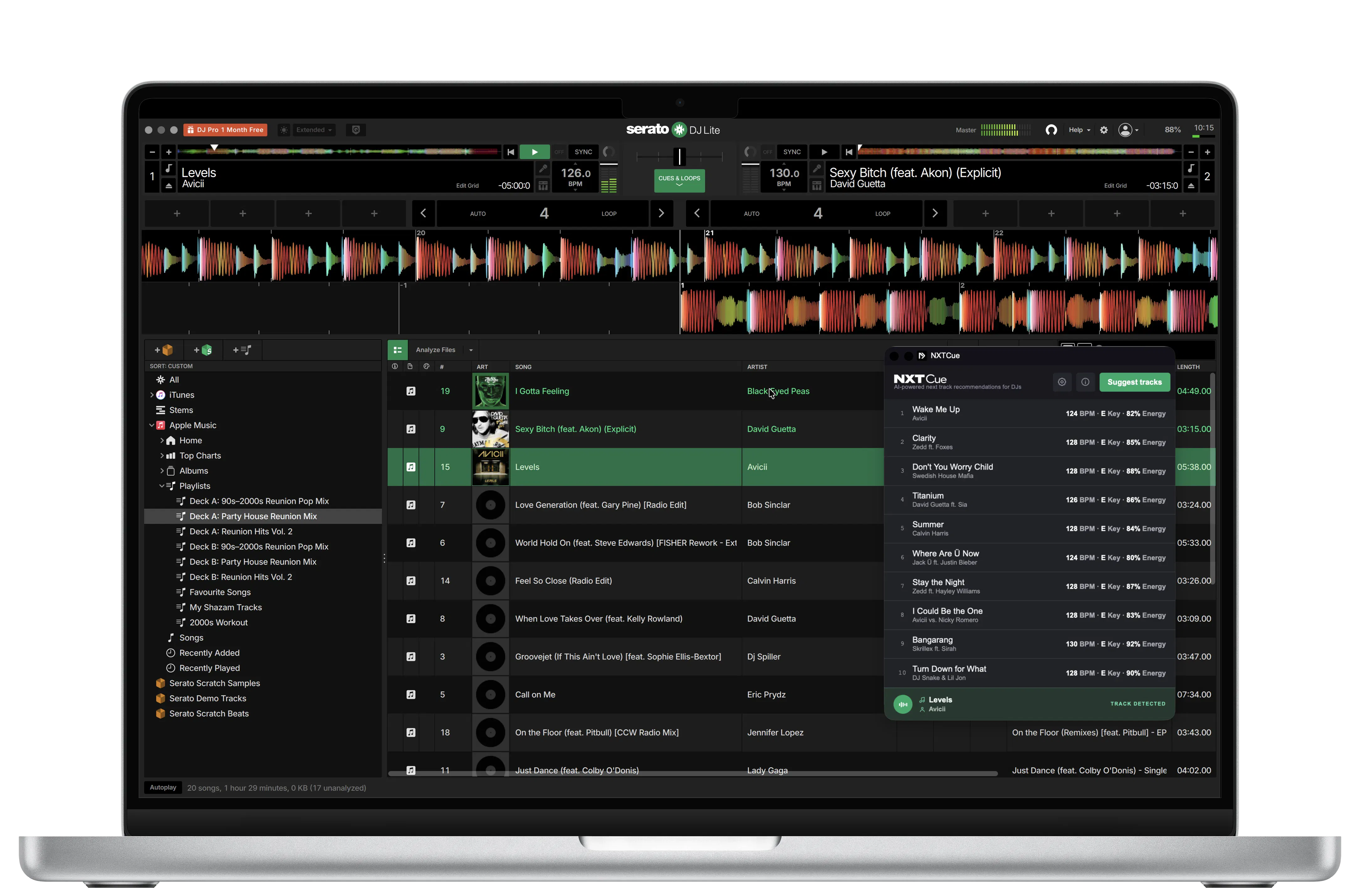Select Deck B: Reunion Hits Vol. 2 playlist

point(241,577)
